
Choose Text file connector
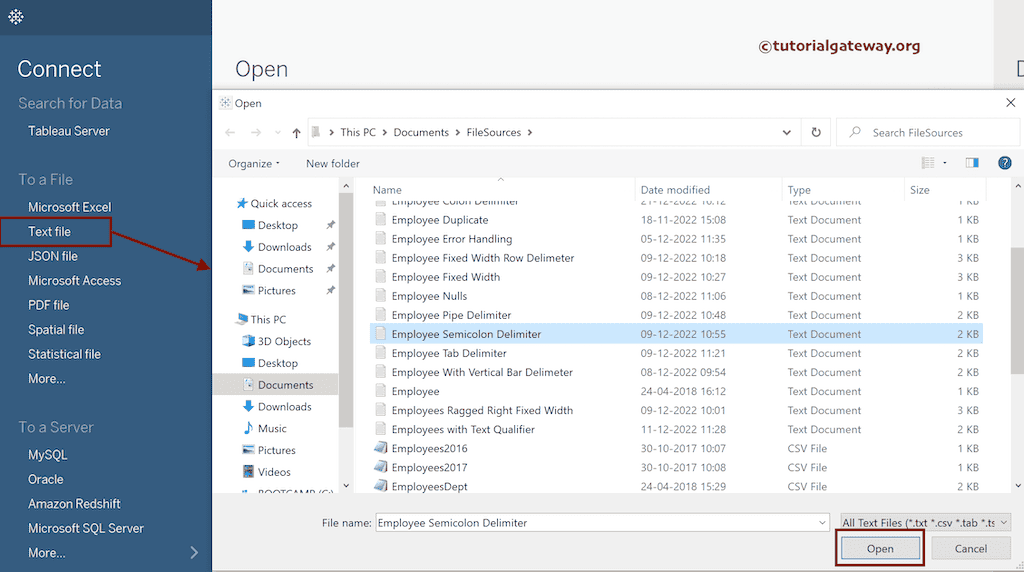click(x=49, y=232)
